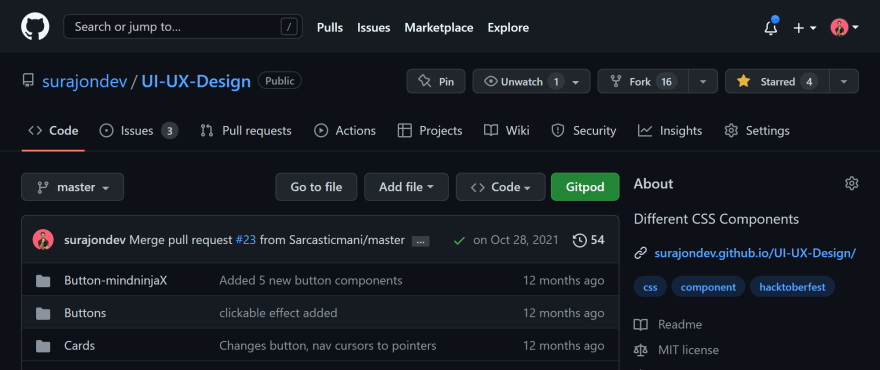
Task: Open 'Changes button, nav cursors to pointers' commit
Action: pyautogui.click(x=328, y=345)
